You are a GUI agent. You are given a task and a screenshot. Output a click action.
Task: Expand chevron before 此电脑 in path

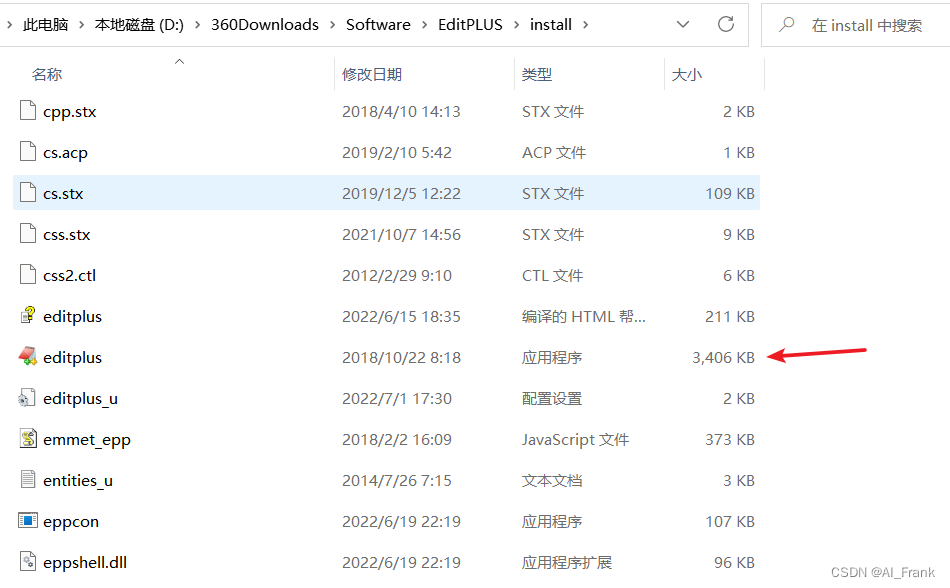tap(10, 25)
